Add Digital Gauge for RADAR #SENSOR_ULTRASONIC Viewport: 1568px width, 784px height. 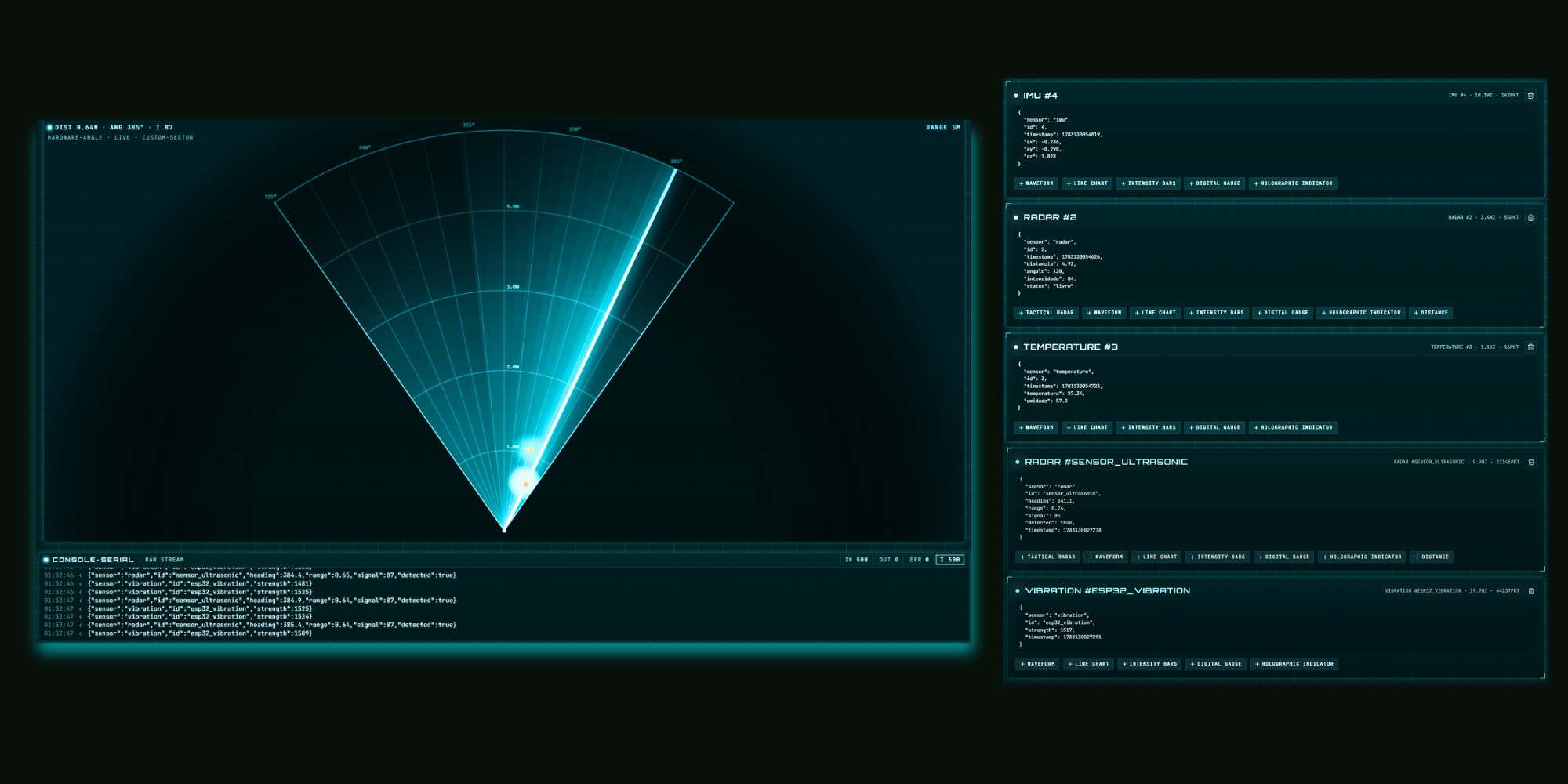(x=1284, y=557)
